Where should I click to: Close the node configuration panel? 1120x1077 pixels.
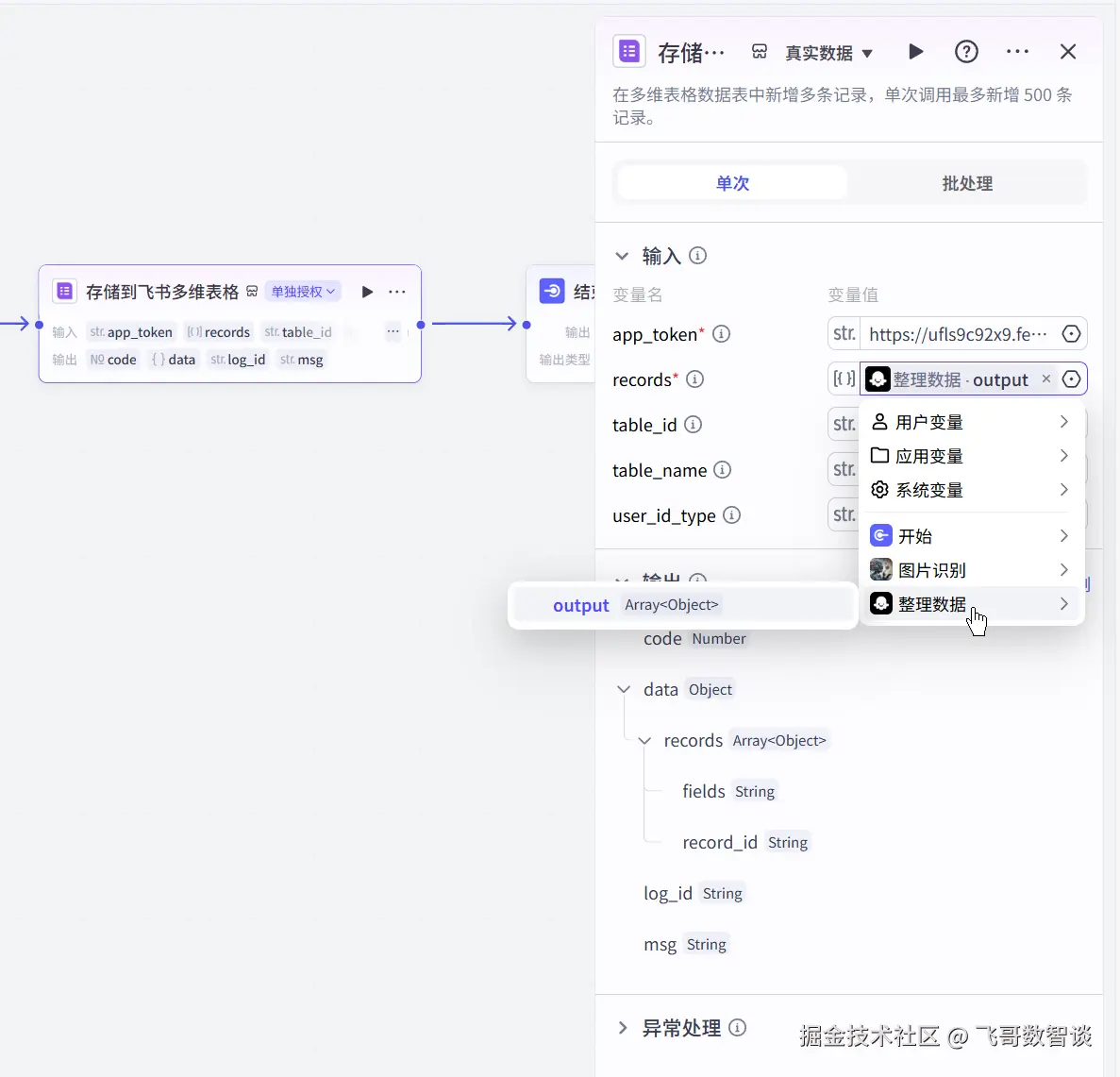pyautogui.click(x=1068, y=52)
